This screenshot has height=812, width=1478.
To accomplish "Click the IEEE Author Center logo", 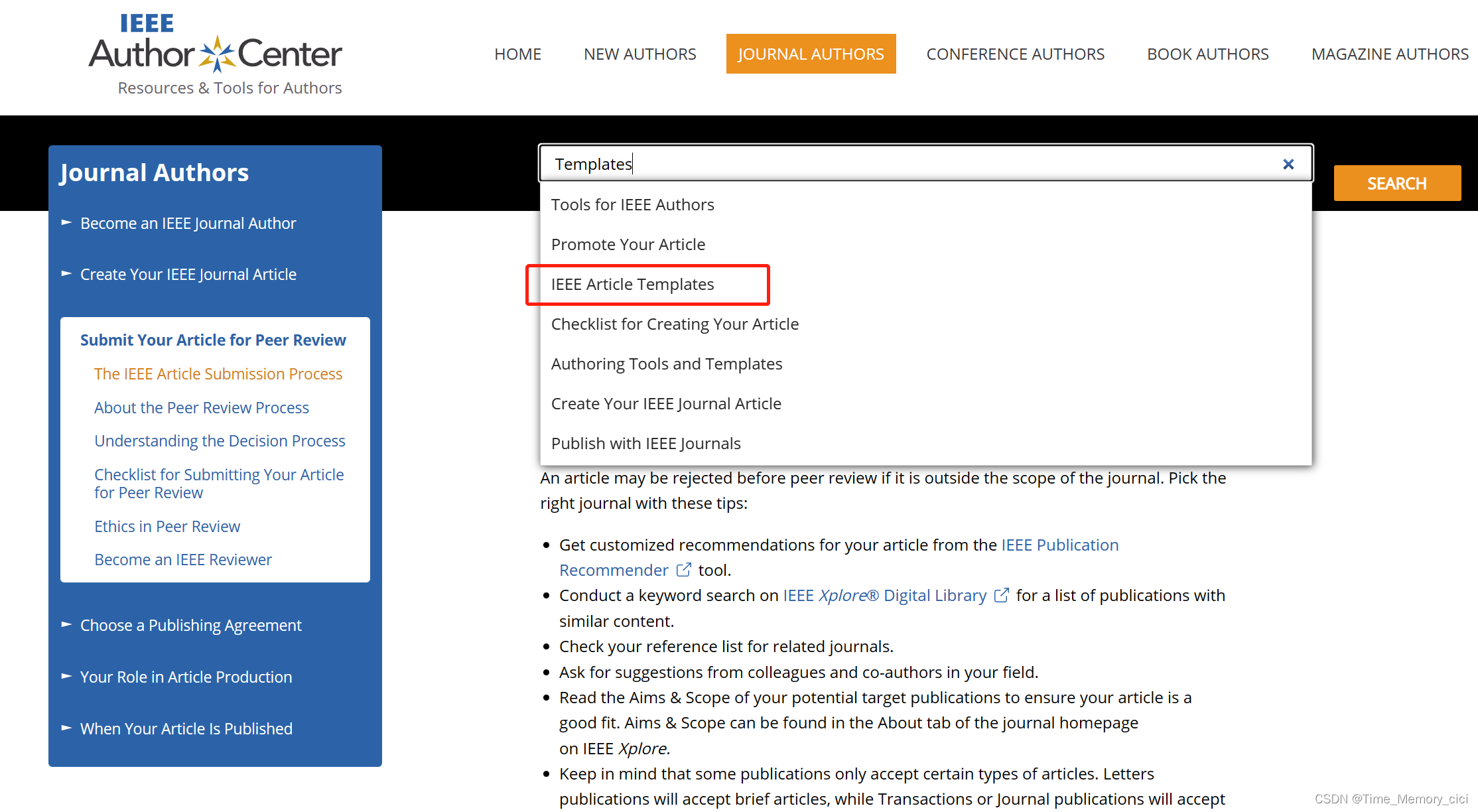I will (216, 54).
